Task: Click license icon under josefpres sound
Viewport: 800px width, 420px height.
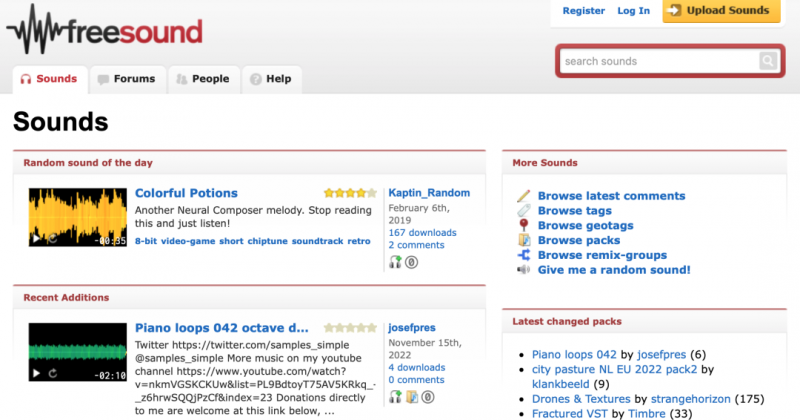Action: pyautogui.click(x=428, y=397)
